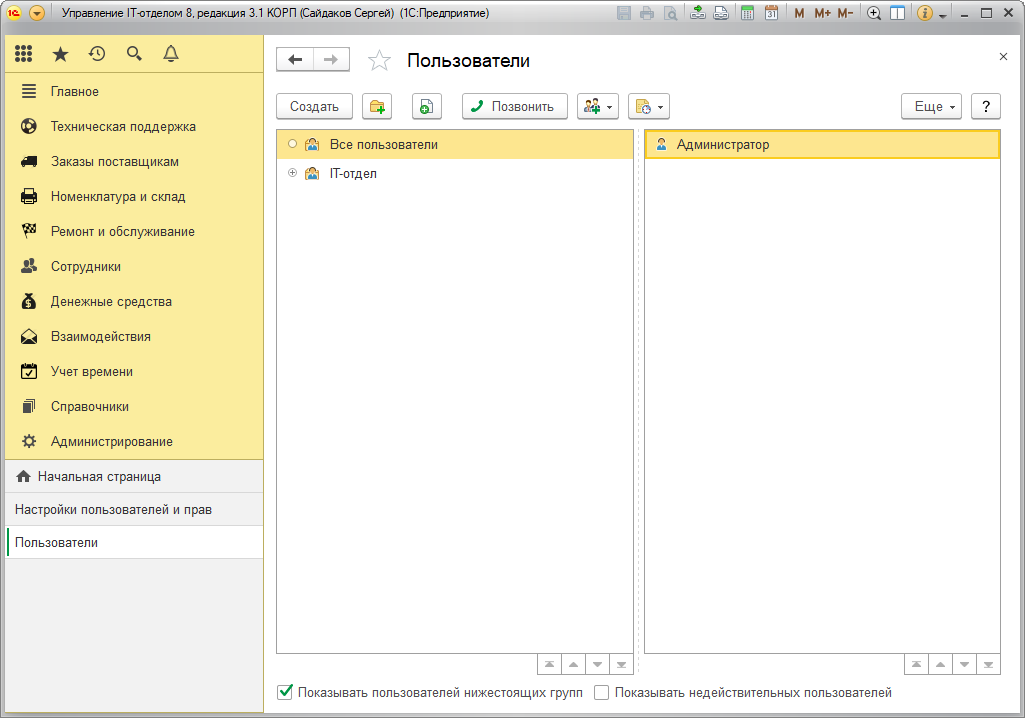
Task: Open Ремонт и обслуживание section
Action: point(134,231)
